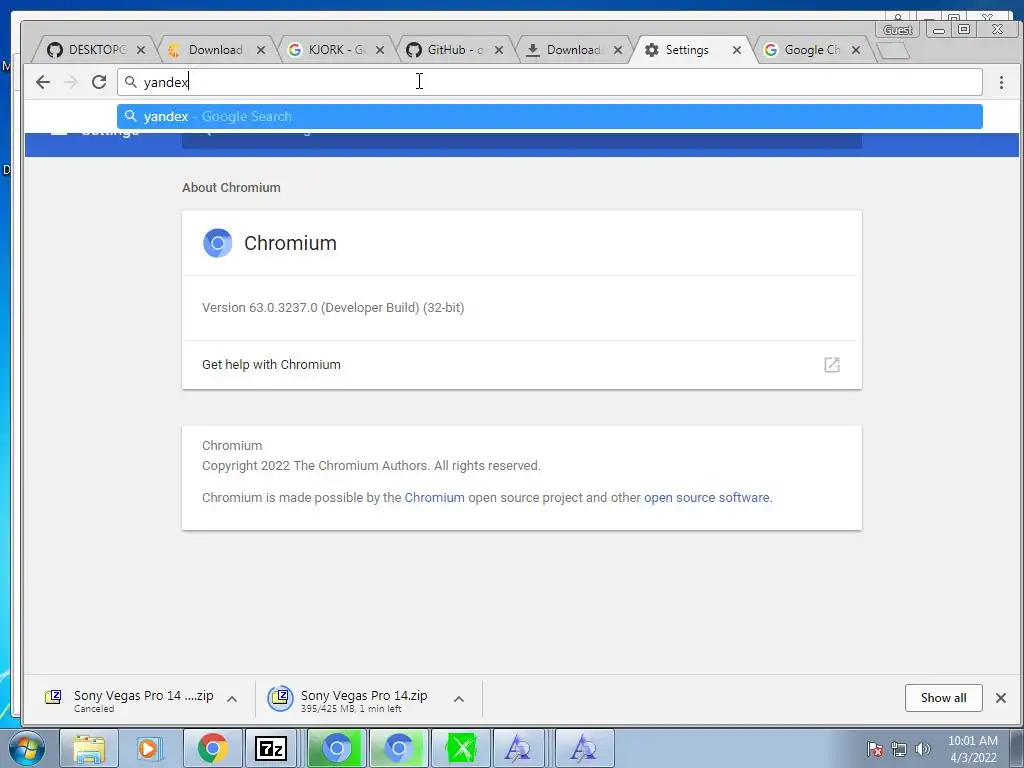Switch to the first Chromium taskbar window
1024x768 pixels.
pyautogui.click(x=336, y=748)
